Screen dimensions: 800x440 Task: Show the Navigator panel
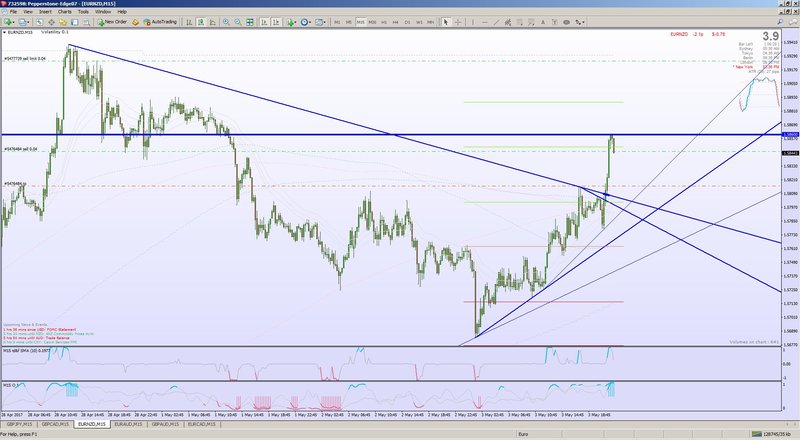63,22
